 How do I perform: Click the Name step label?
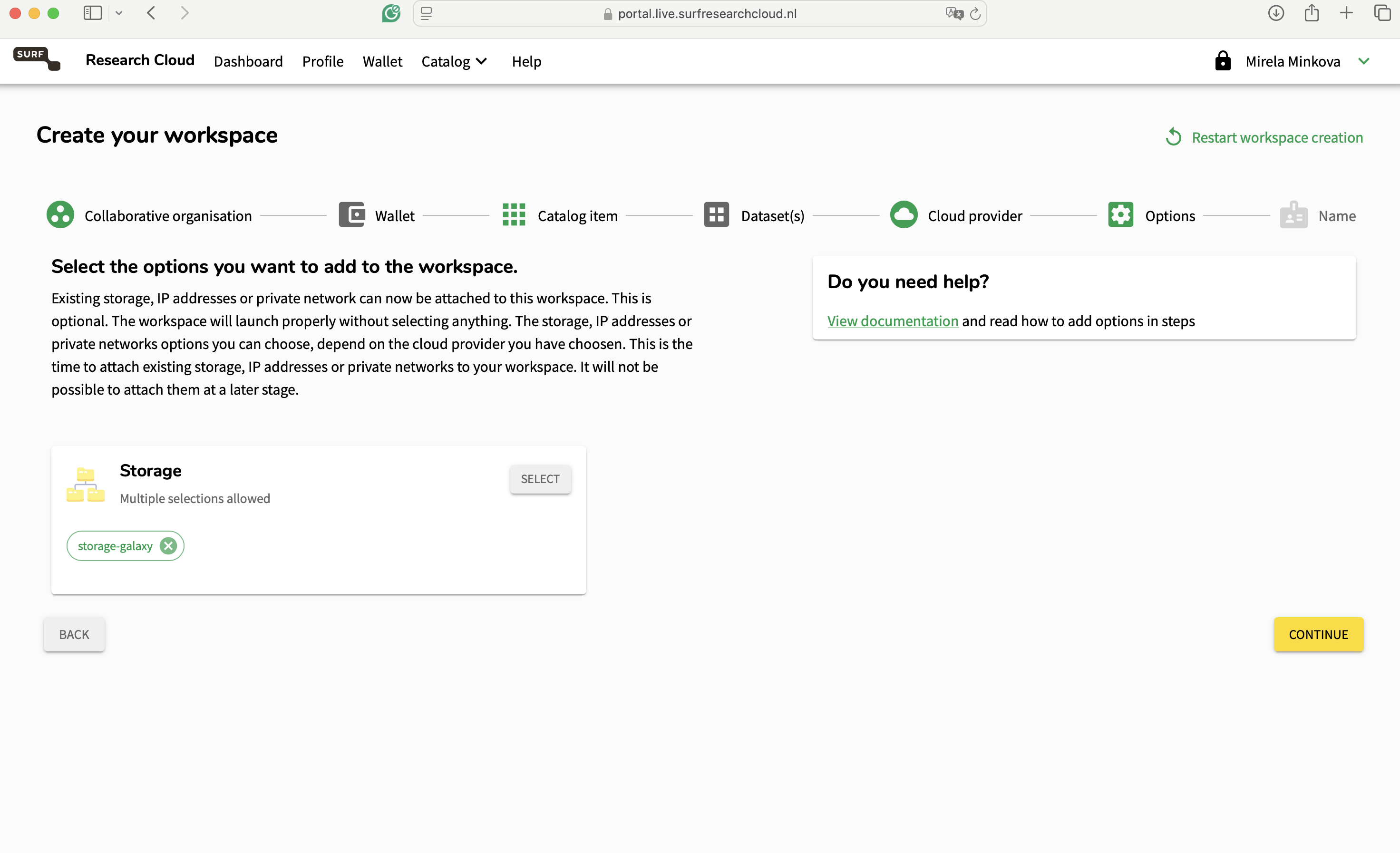point(1337,216)
